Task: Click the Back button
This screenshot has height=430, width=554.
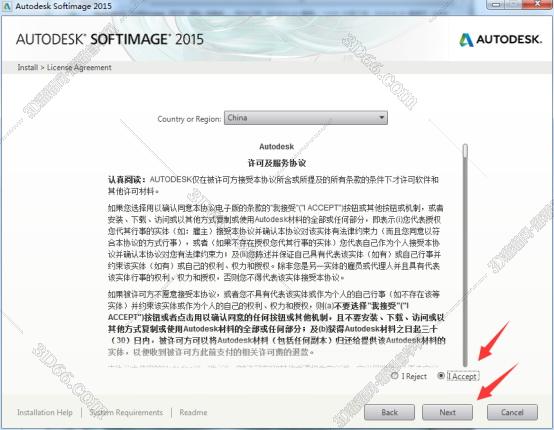Action: (x=389, y=412)
